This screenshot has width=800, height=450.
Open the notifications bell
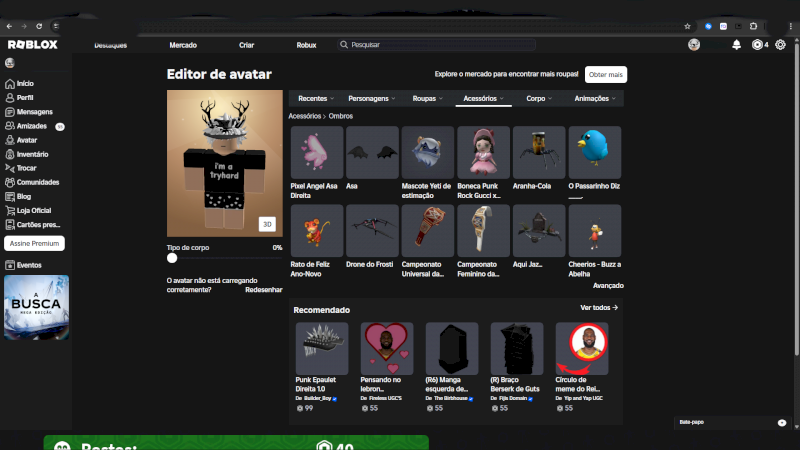(x=736, y=45)
